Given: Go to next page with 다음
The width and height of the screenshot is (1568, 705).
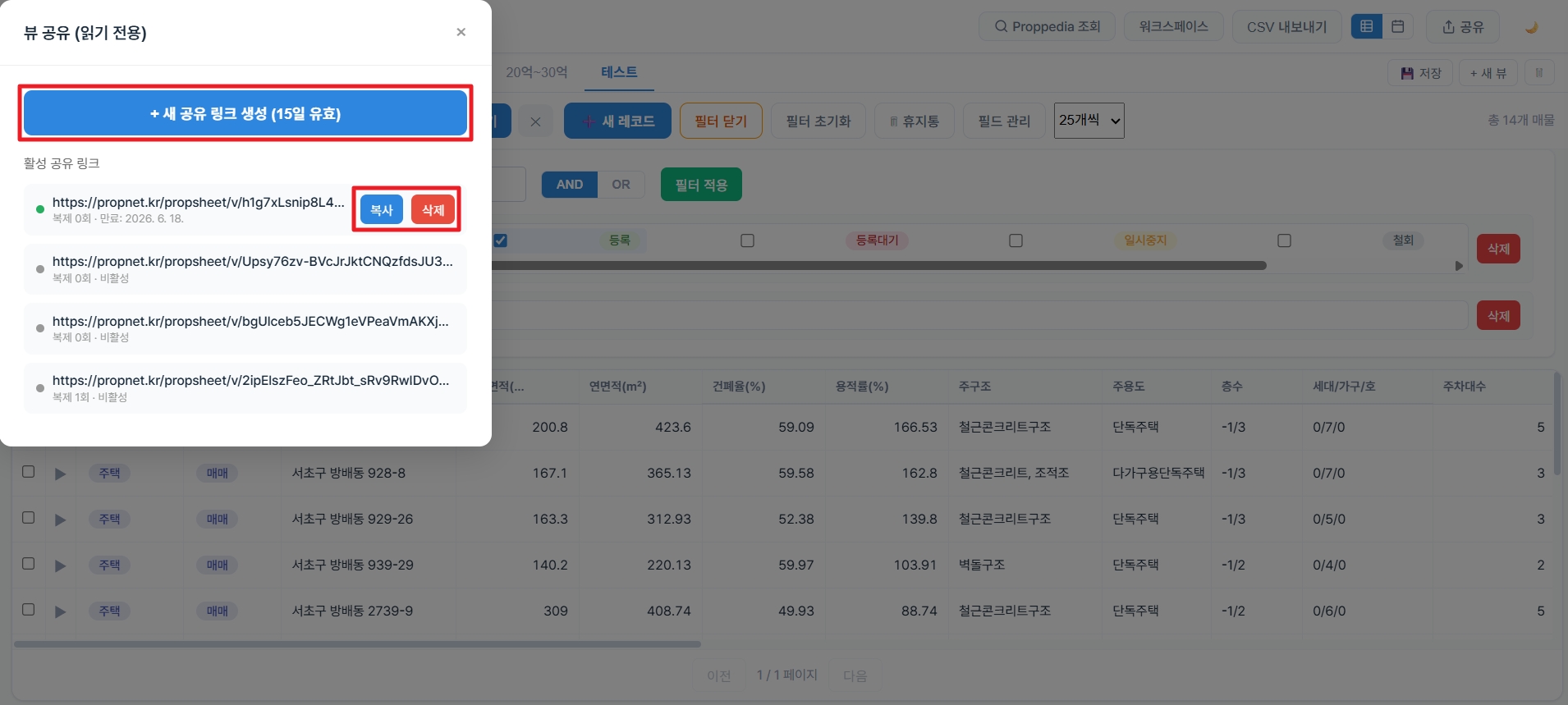Looking at the screenshot, I should tap(855, 675).
